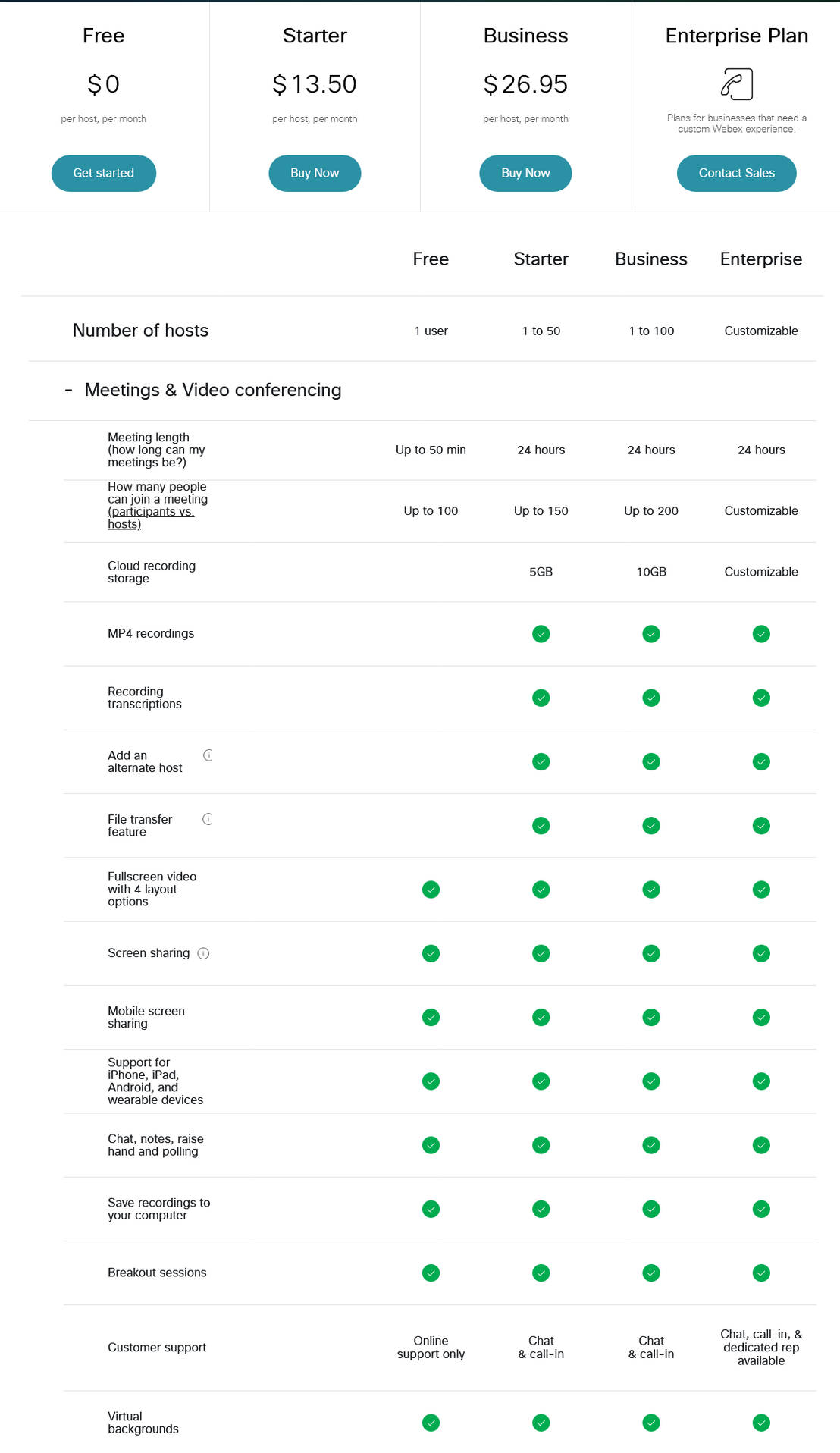This screenshot has width=840, height=1453.
Task: Select the Starter column header in comparison table
Action: pos(541,259)
